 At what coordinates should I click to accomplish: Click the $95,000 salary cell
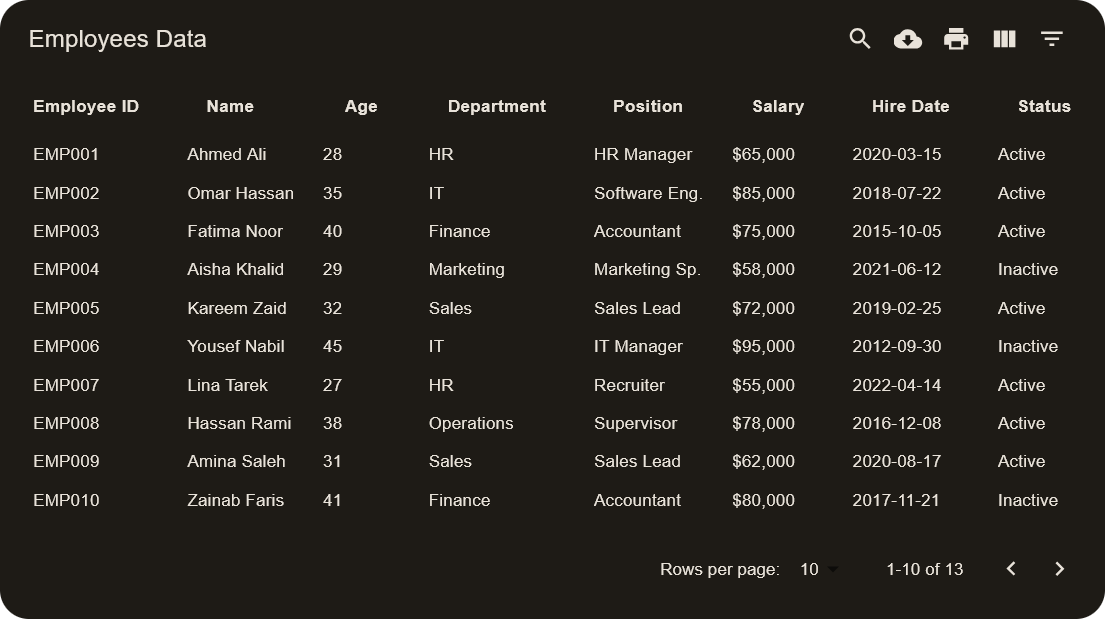pos(763,346)
